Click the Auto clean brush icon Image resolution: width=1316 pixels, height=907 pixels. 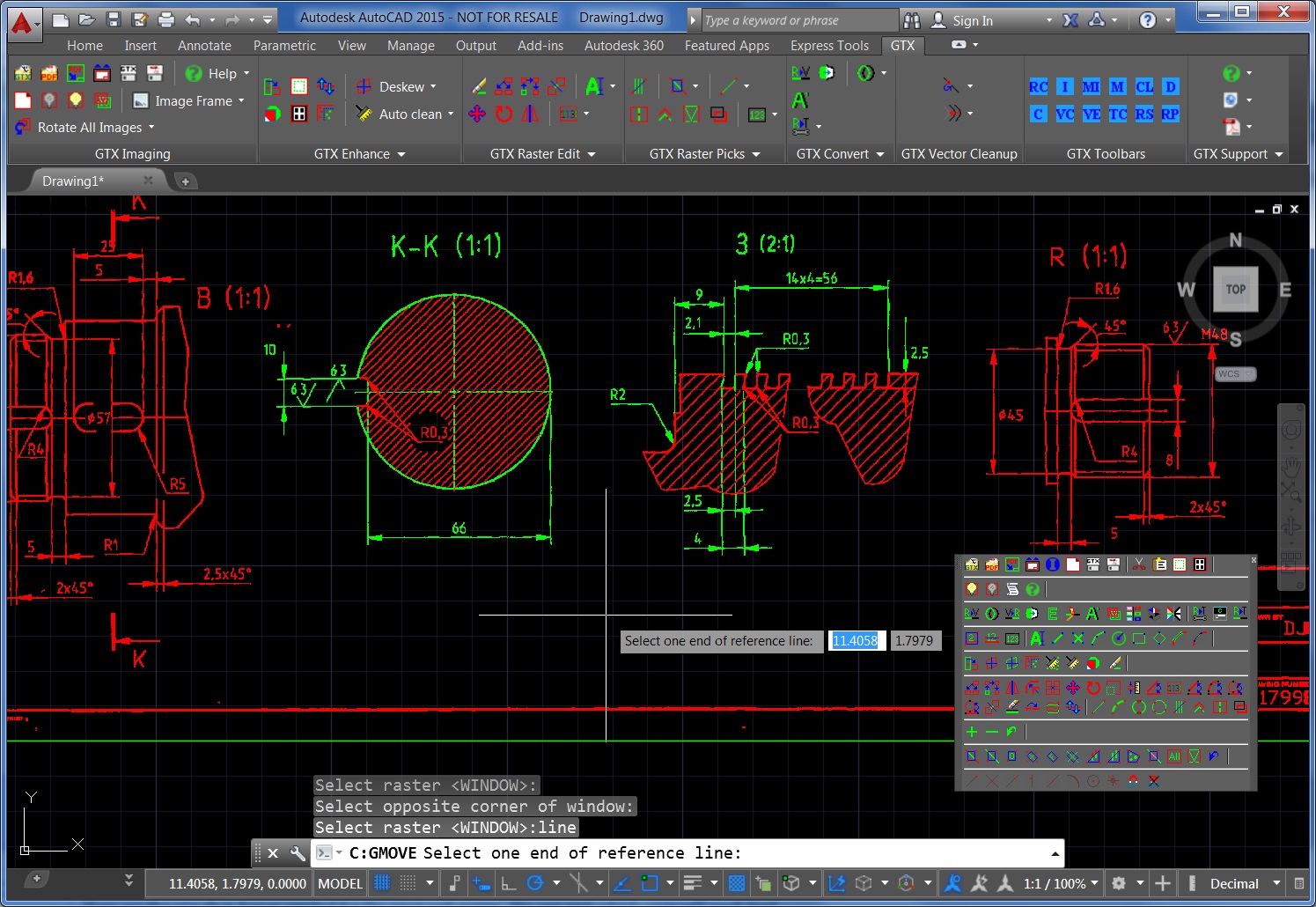pos(364,114)
